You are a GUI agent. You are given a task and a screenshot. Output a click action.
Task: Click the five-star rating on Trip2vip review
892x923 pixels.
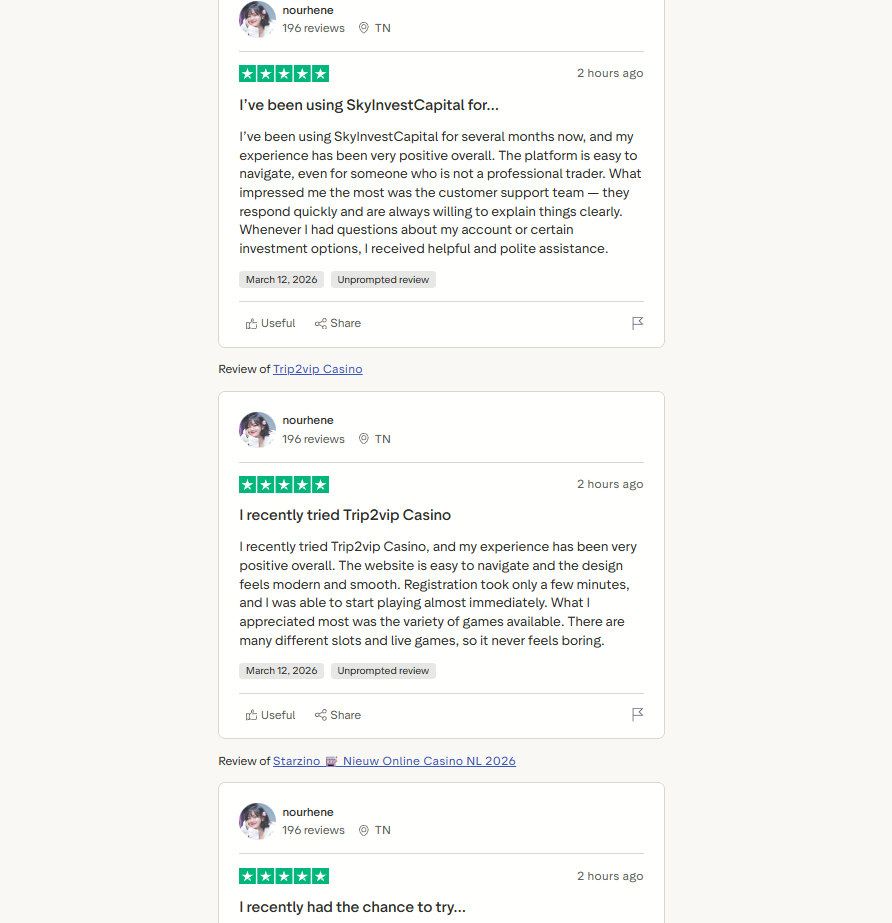tap(284, 484)
